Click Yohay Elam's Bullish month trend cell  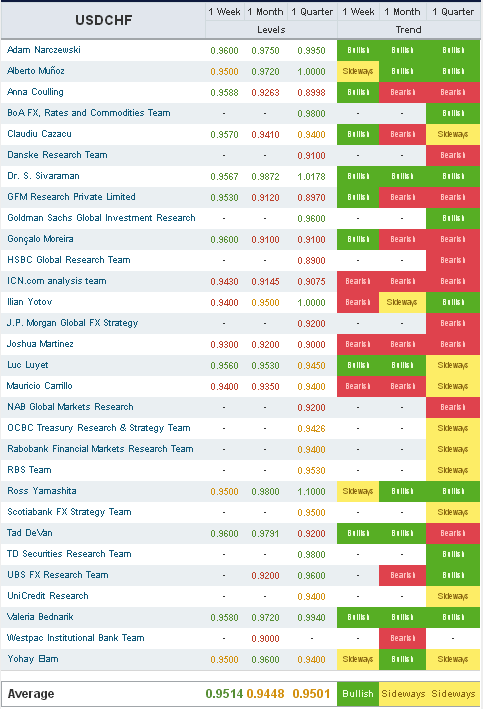point(402,659)
